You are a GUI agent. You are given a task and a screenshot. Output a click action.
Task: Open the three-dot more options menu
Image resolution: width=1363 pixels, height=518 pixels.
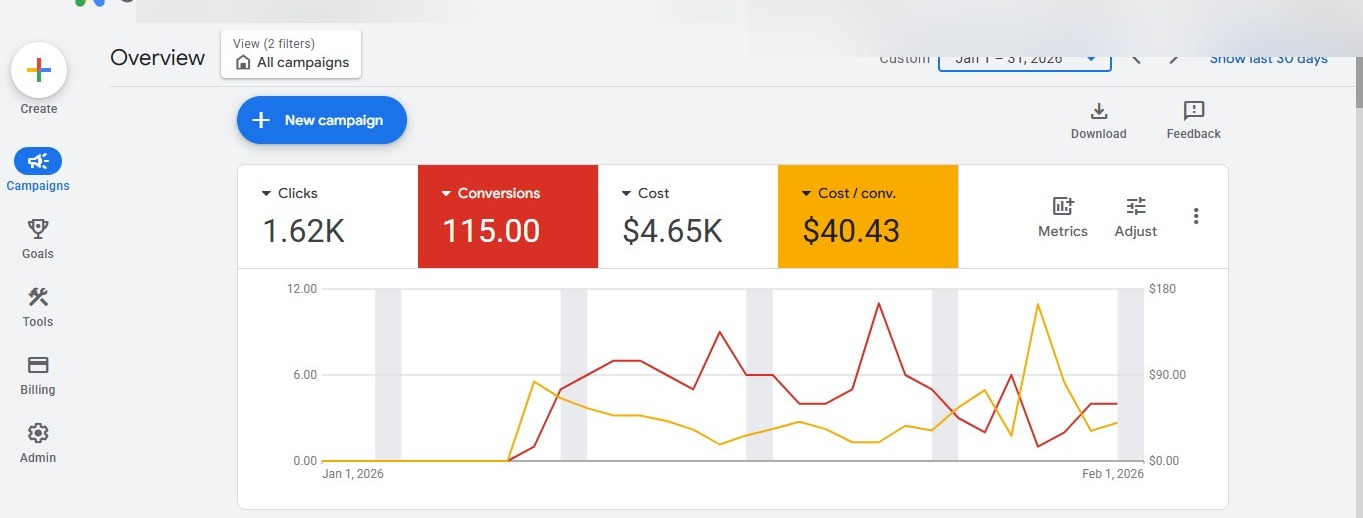pos(1196,216)
